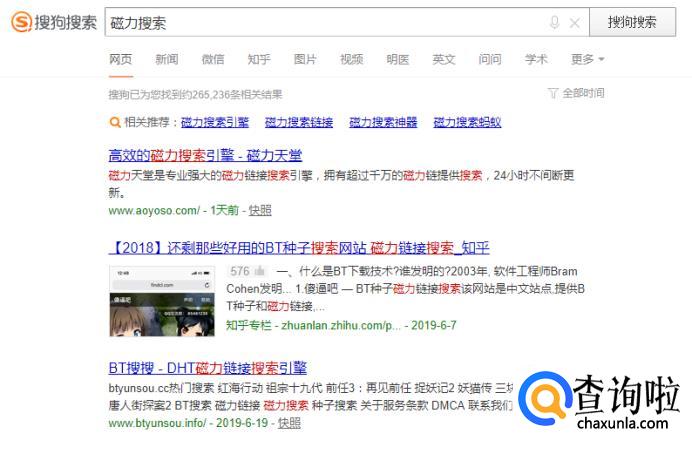The image size is (692, 454).
Task: Switch to the 视频 tab
Action: (351, 59)
